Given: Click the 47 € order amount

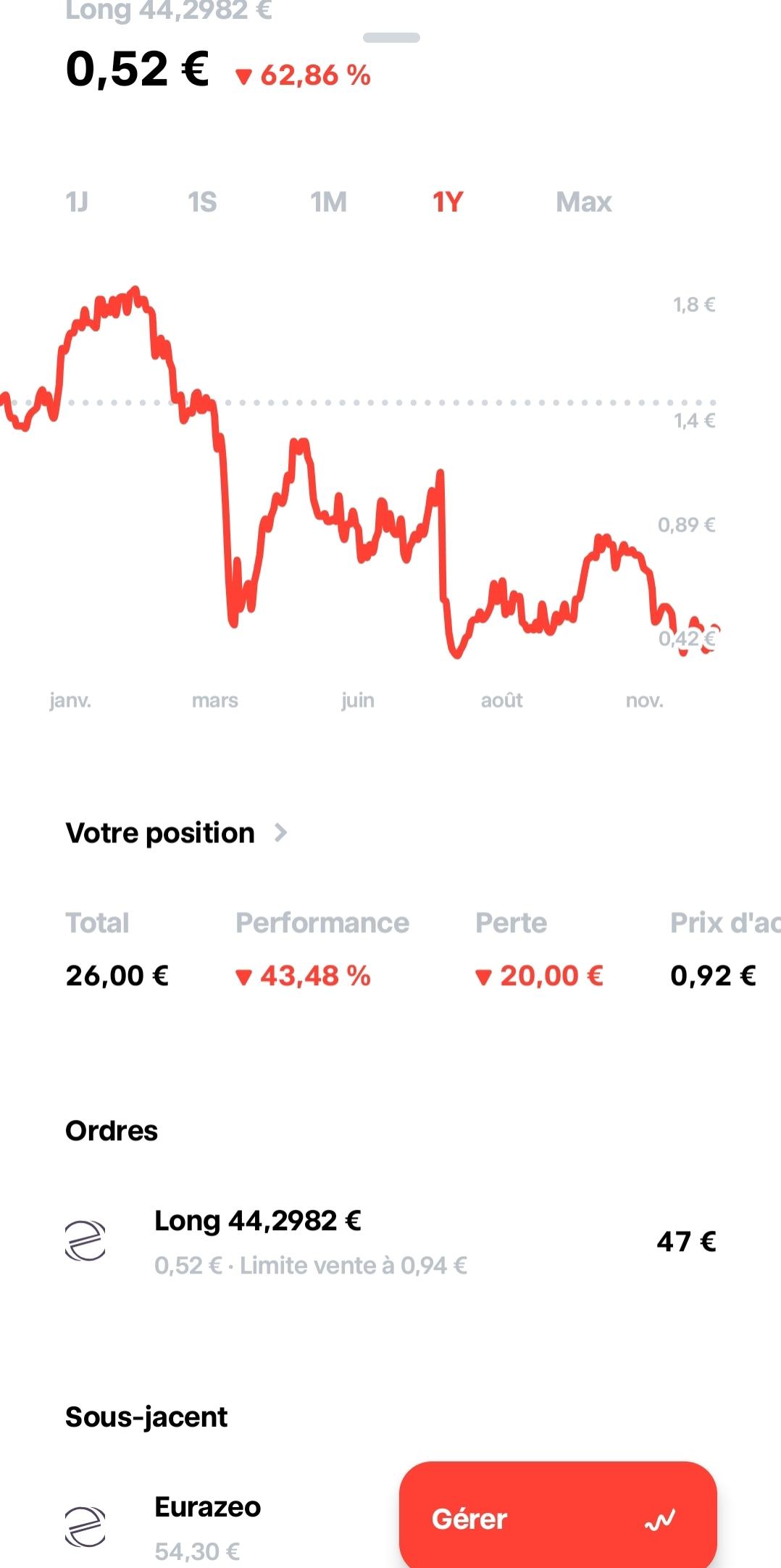Looking at the screenshot, I should point(686,1242).
